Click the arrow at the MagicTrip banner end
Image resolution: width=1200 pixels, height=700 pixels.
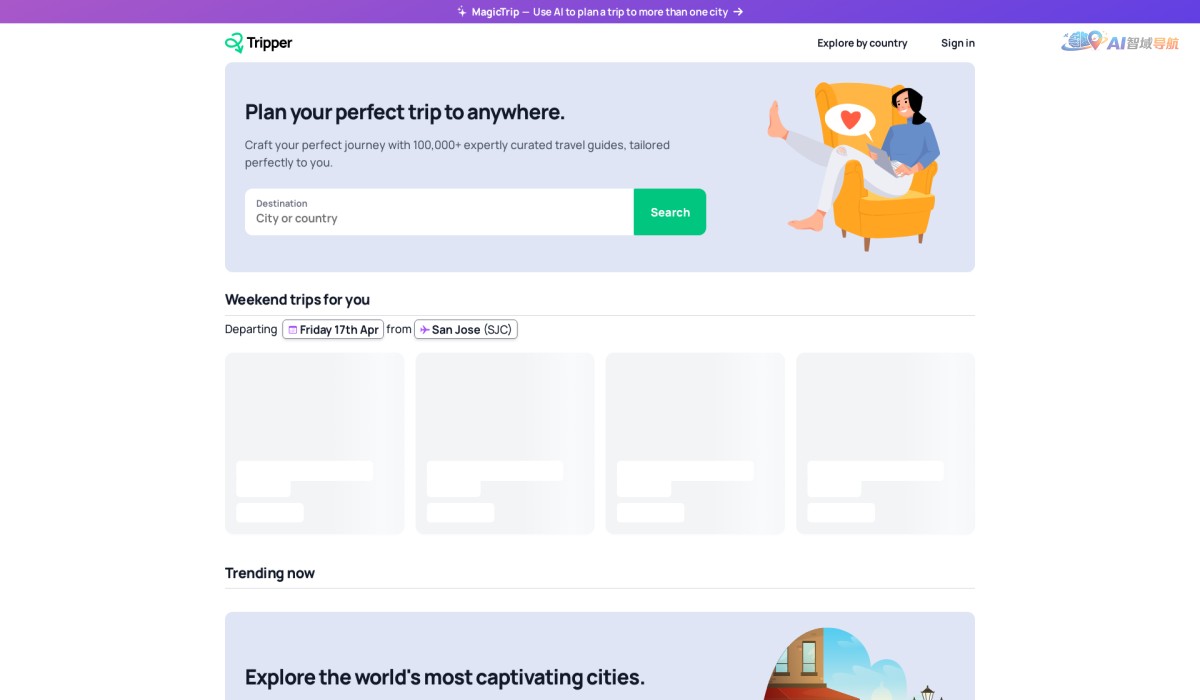(x=738, y=12)
